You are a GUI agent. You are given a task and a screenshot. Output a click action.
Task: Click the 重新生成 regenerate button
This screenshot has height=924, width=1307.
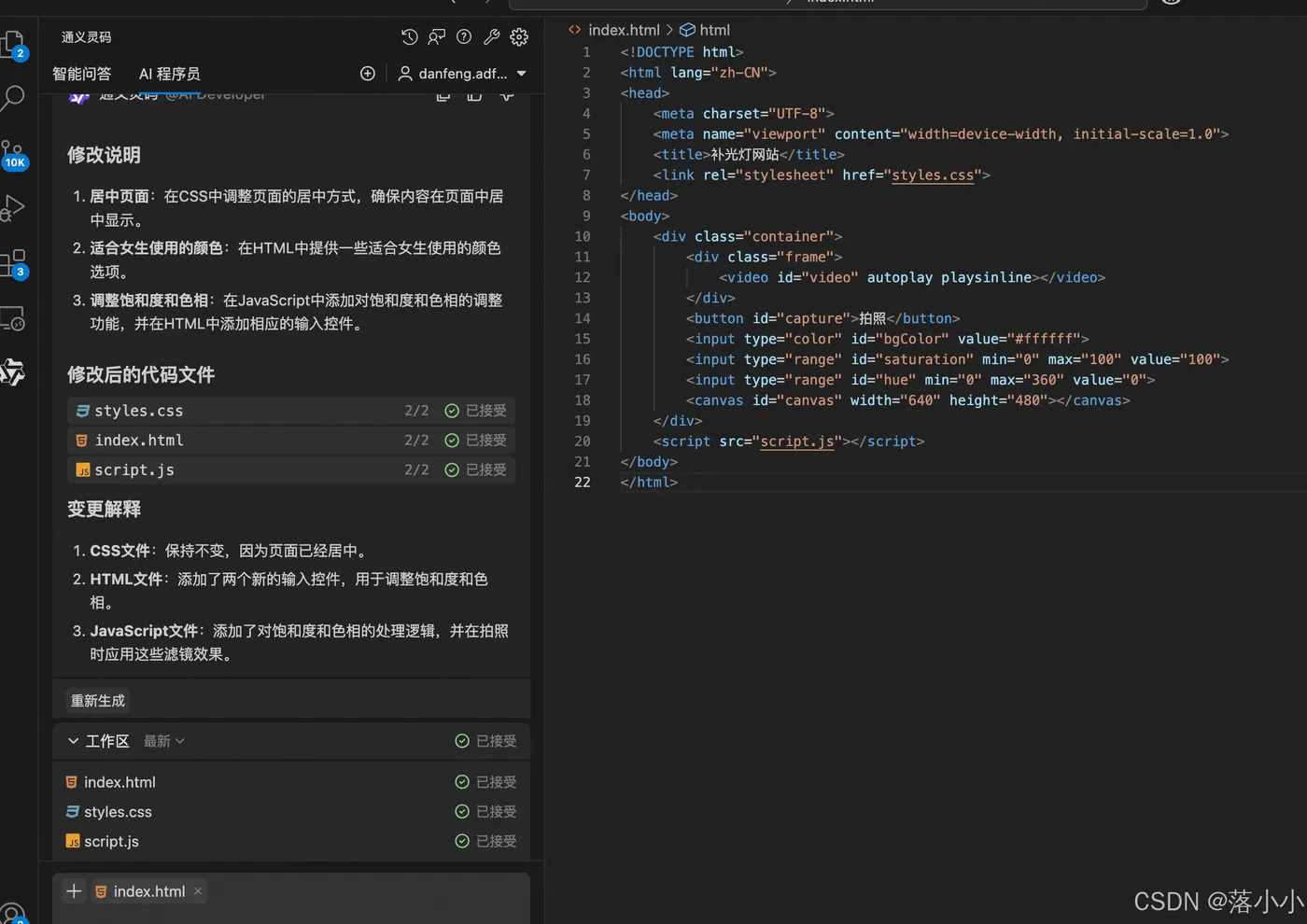coord(98,701)
